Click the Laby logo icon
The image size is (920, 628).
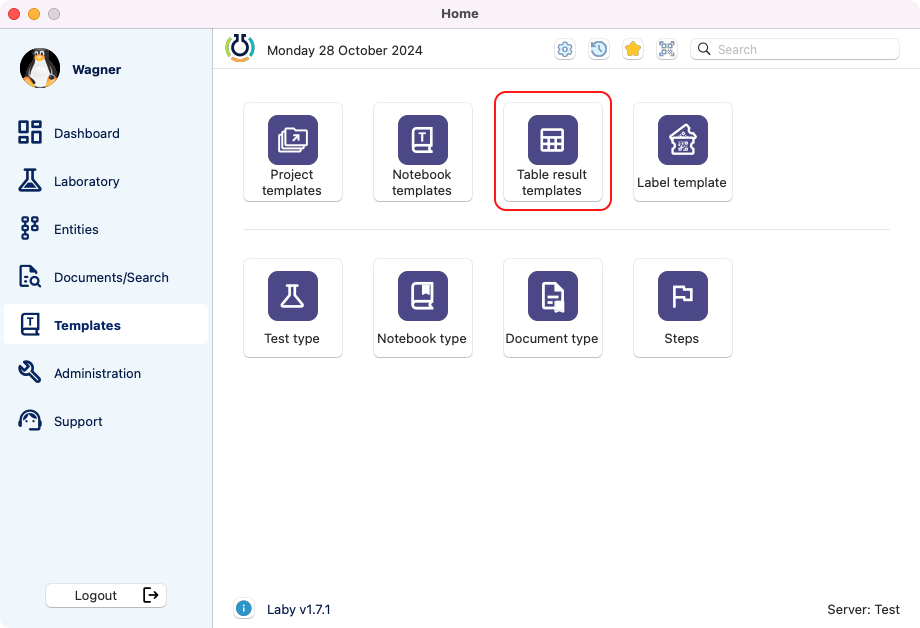click(240, 48)
